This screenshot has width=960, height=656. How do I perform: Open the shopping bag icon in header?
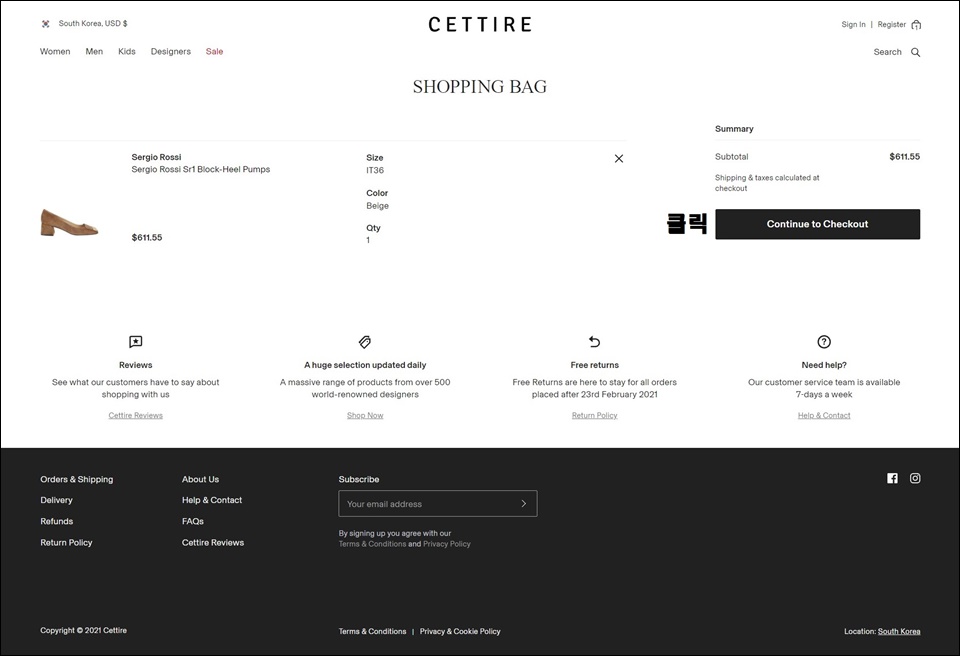pos(916,25)
